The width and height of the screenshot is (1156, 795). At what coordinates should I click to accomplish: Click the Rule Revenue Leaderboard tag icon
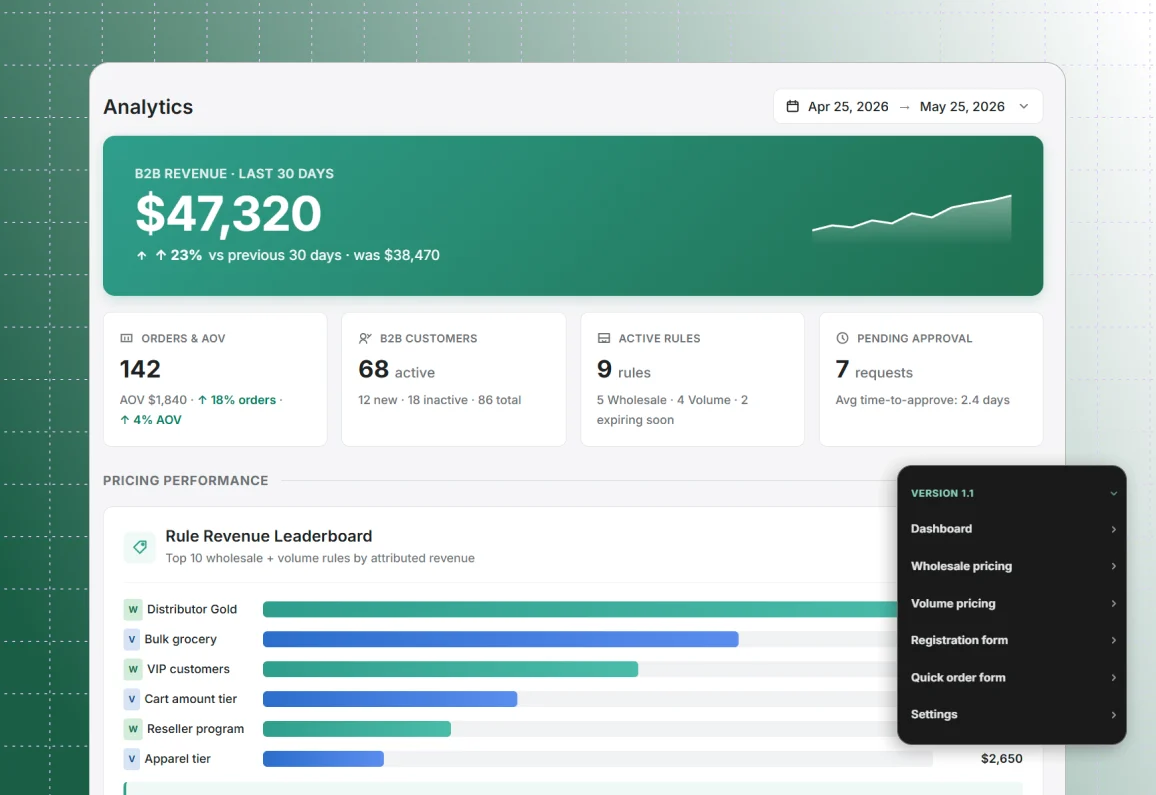pyautogui.click(x=140, y=547)
